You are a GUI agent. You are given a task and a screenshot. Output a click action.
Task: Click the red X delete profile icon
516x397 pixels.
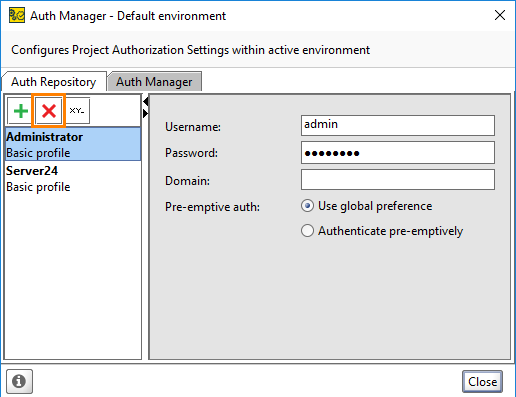click(49, 111)
